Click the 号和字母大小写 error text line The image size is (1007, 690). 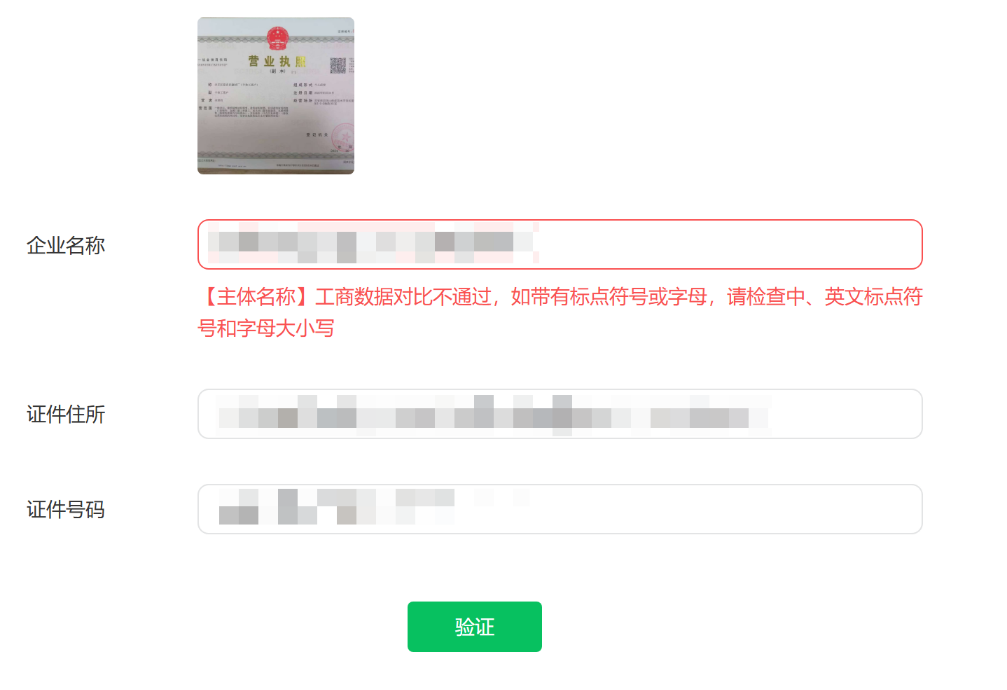(266, 328)
